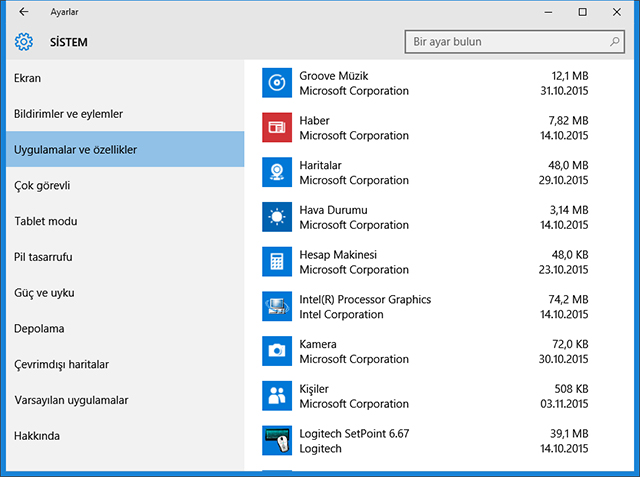This screenshot has height=477, width=640.
Task: Click the Kamera camera icon
Action: 277,351
